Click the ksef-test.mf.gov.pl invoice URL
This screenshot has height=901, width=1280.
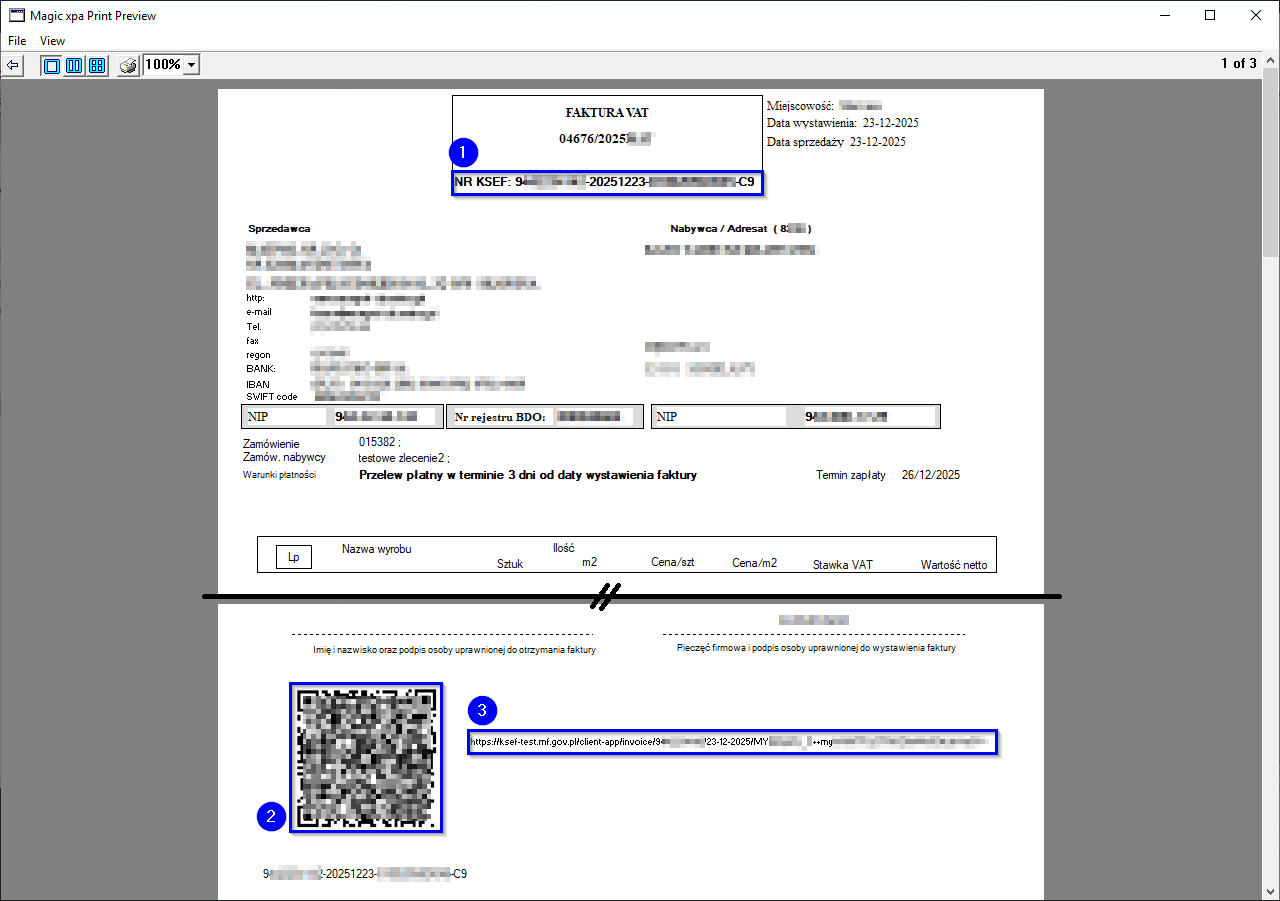tap(733, 743)
